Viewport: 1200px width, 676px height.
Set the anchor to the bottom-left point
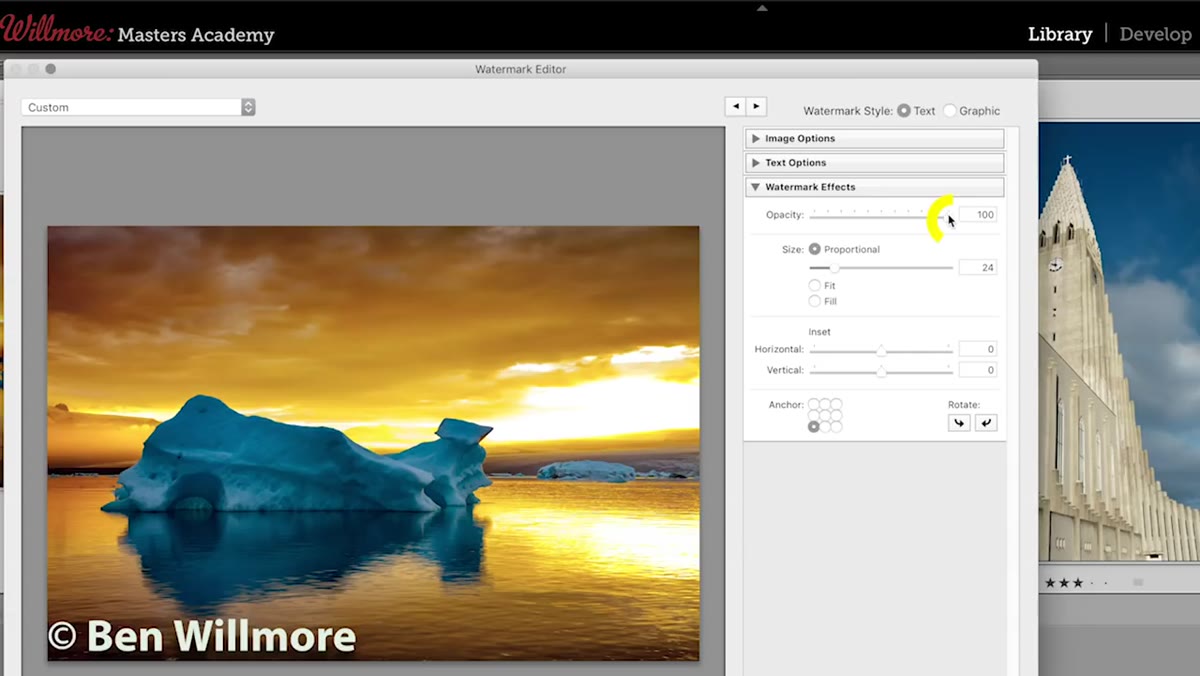(814, 426)
